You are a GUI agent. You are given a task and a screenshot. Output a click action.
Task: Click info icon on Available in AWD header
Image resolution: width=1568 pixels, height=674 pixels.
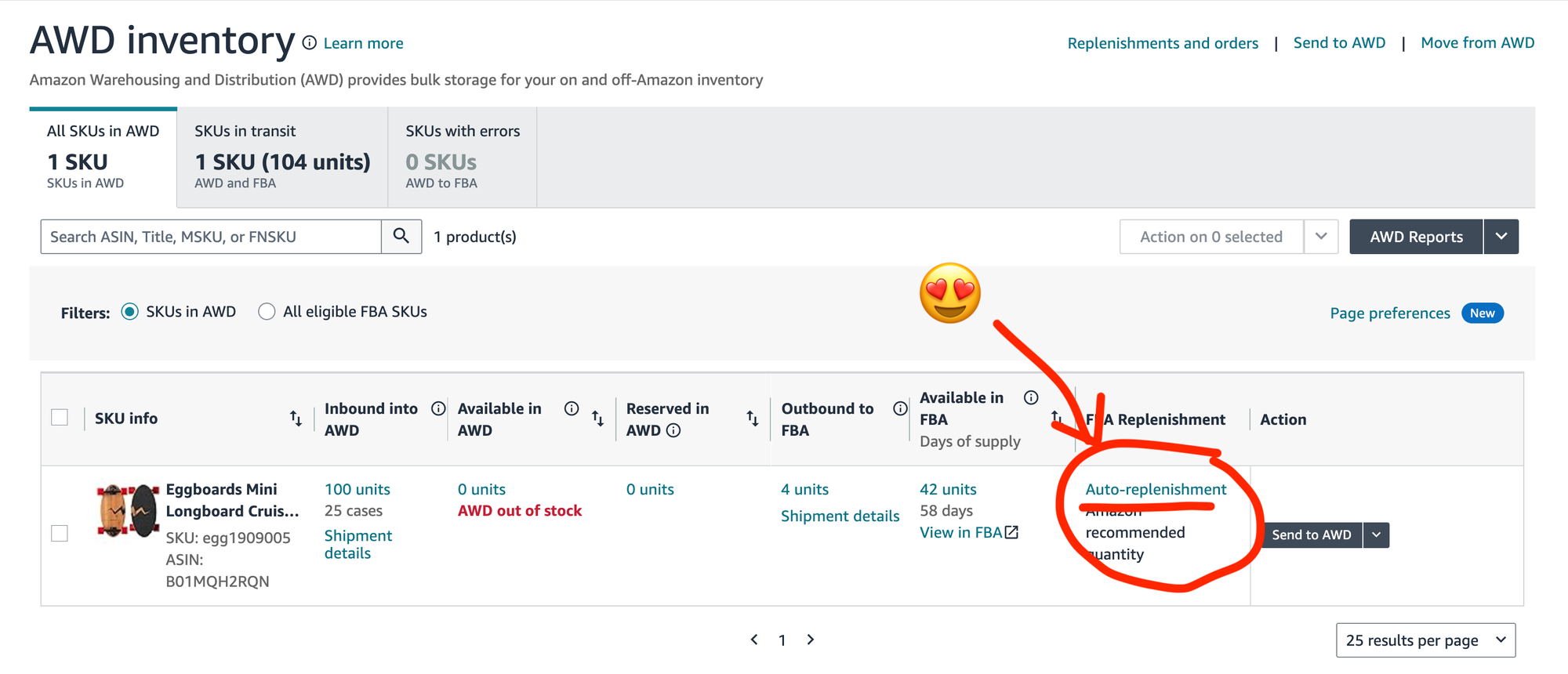pyautogui.click(x=572, y=408)
